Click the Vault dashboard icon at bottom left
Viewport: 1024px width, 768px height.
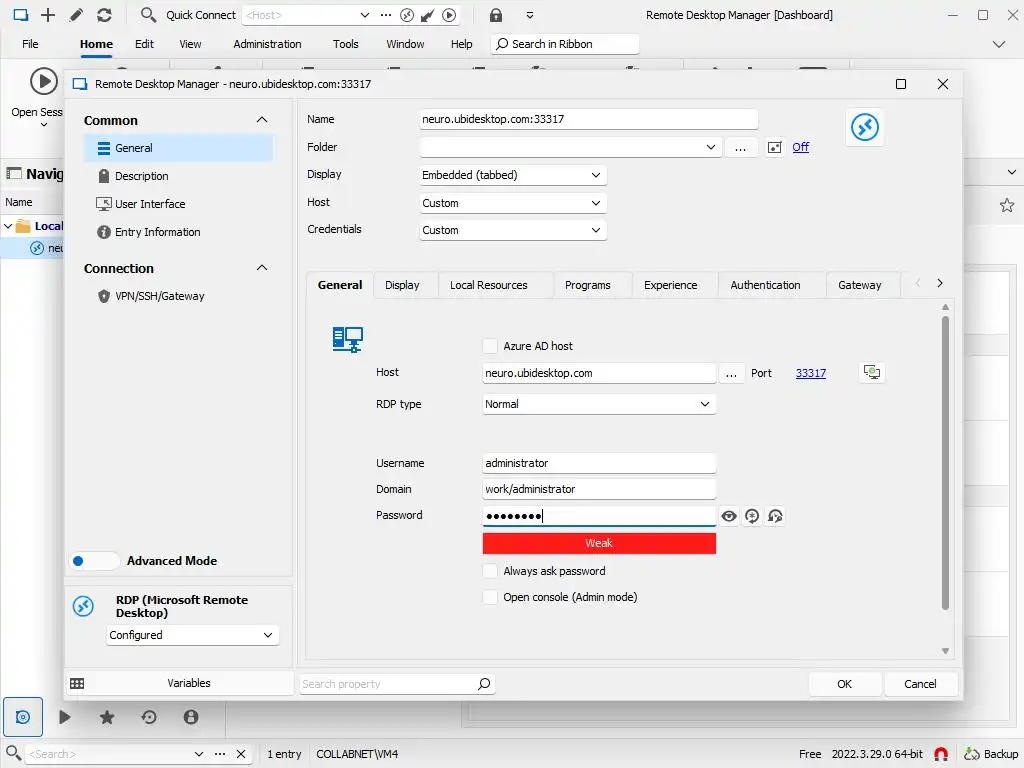click(23, 717)
